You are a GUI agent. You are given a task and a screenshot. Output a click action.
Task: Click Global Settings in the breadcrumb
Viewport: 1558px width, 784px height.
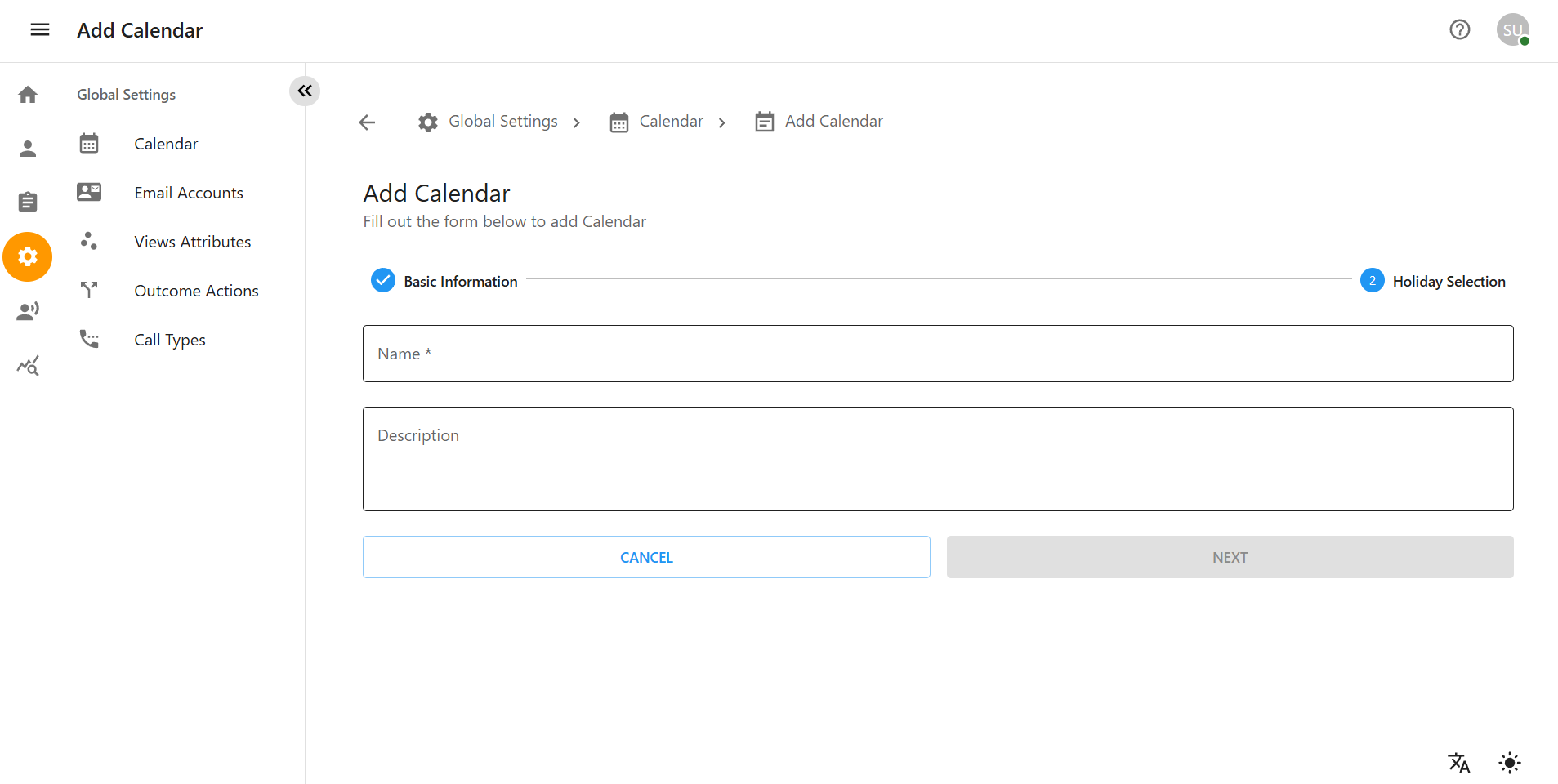502,121
